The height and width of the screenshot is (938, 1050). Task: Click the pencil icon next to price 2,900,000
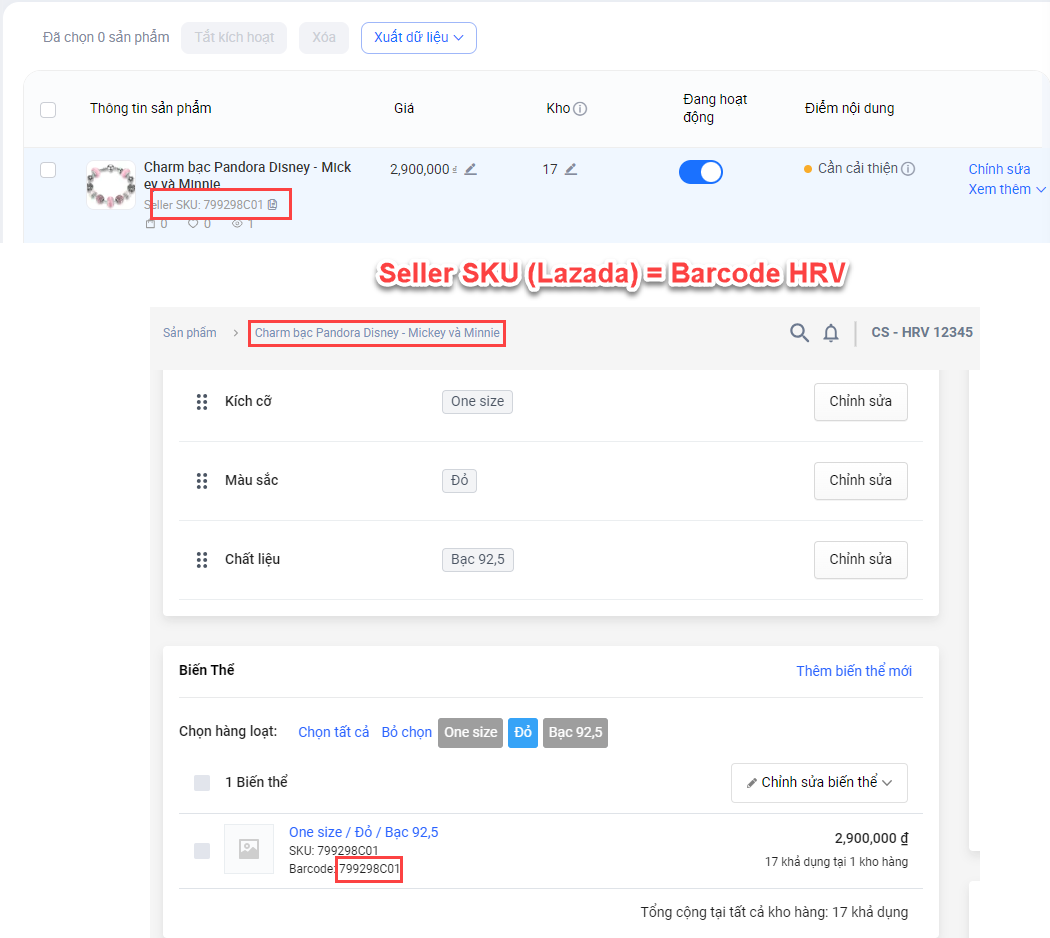pyautogui.click(x=470, y=170)
